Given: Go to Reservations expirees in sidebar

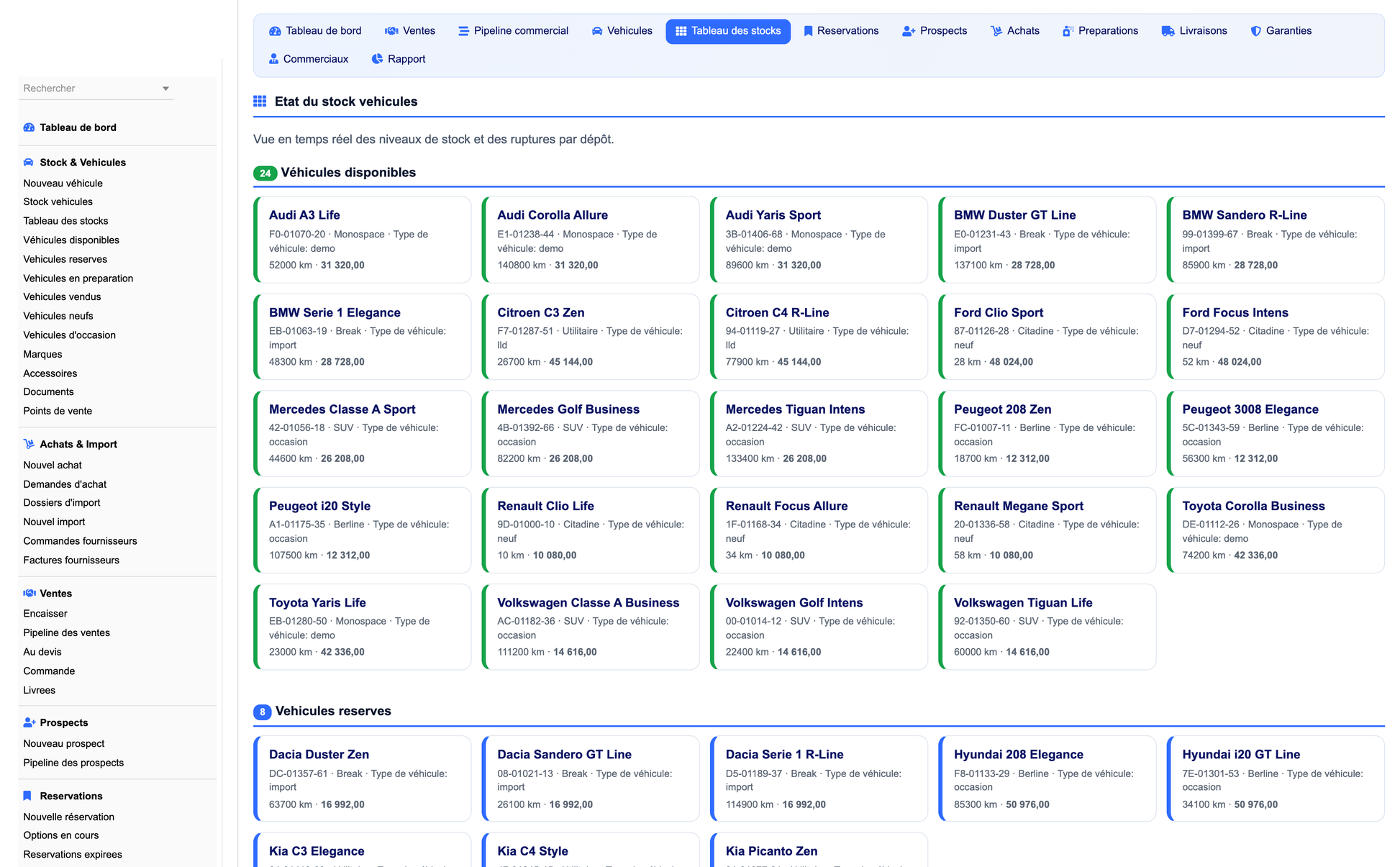Looking at the screenshot, I should [73, 855].
